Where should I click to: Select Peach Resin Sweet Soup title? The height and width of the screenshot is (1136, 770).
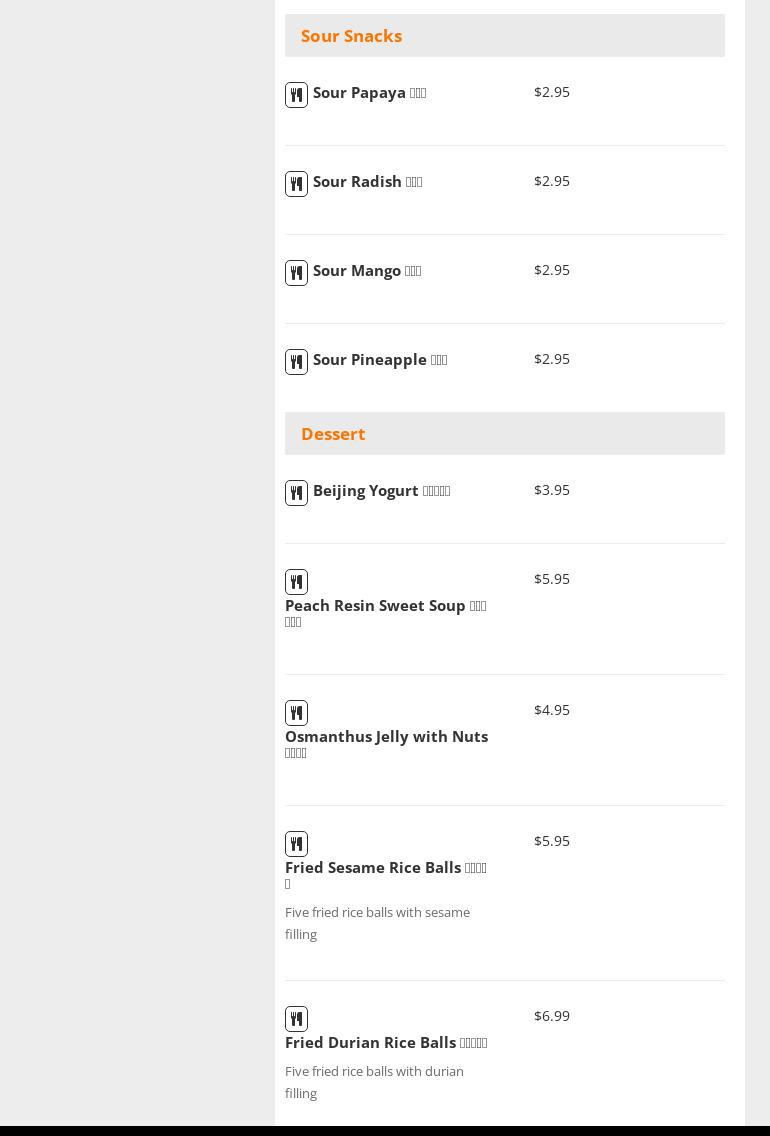(x=375, y=606)
